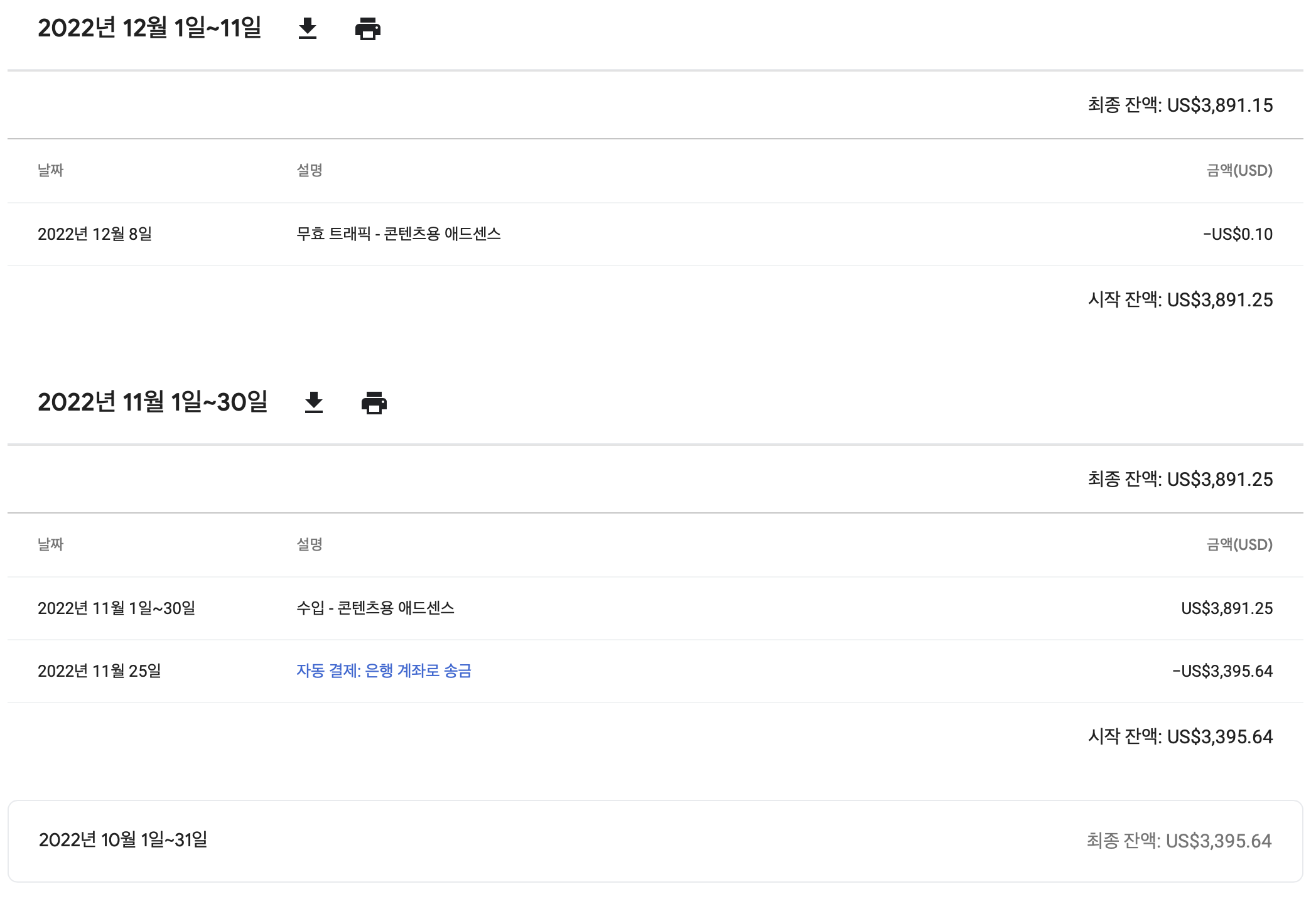The width and height of the screenshot is (1316, 899).
Task: Download the November 2022 statement
Action: point(314,403)
